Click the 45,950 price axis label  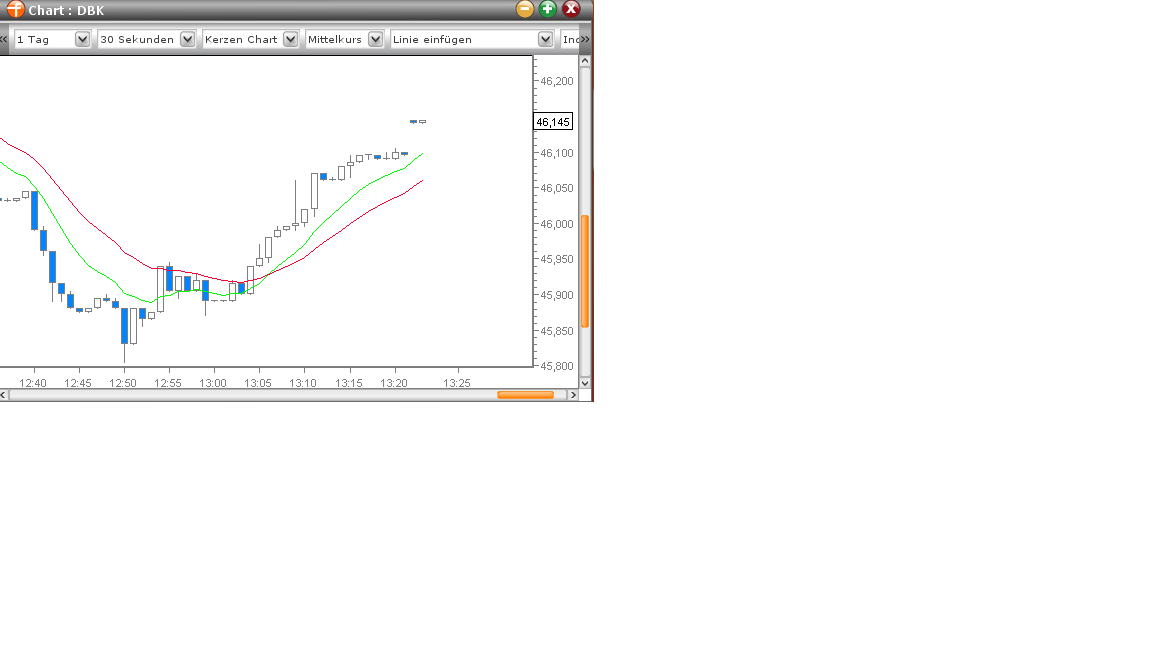coord(557,259)
